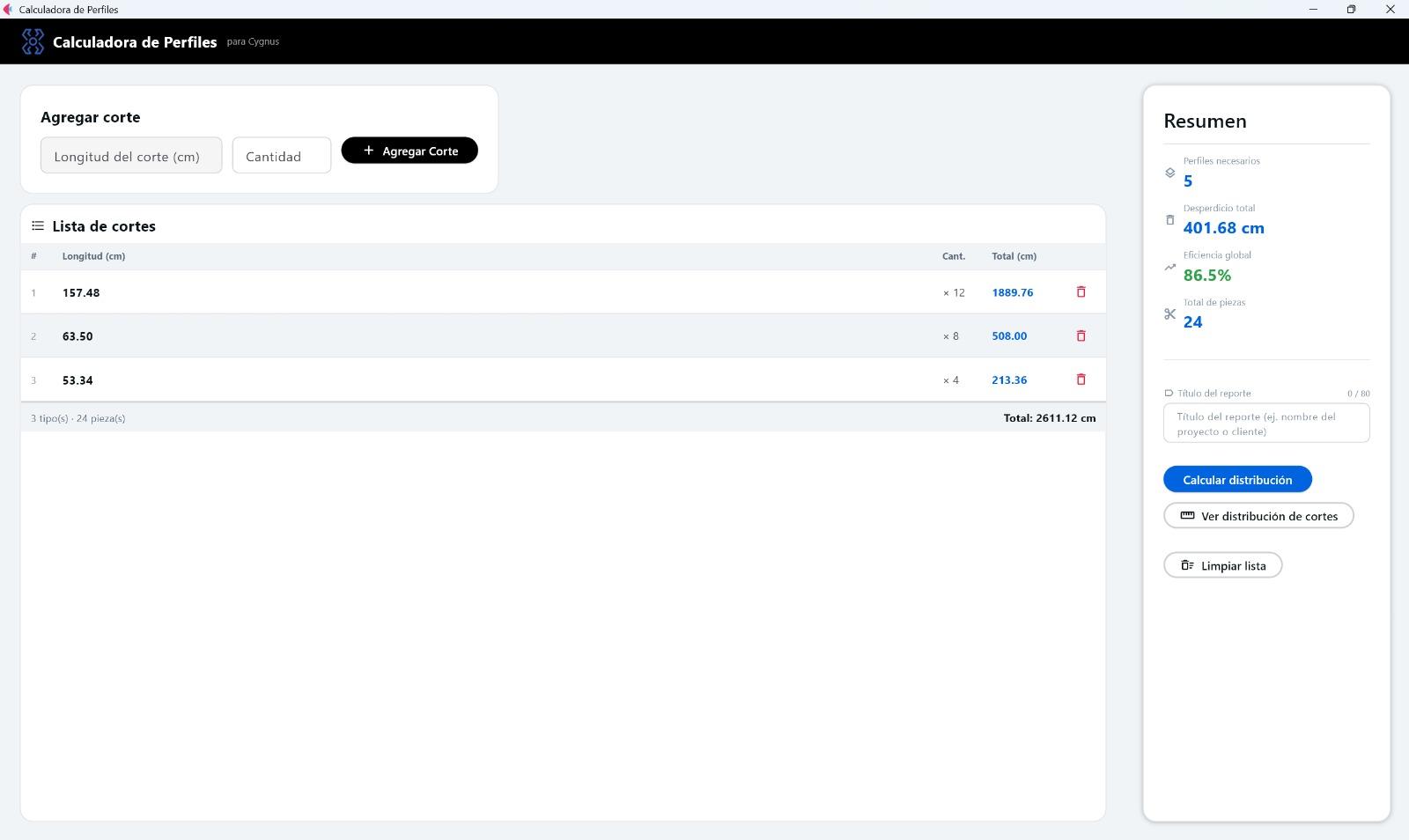Viewport: 1409px width, 840px height.
Task: Focus the Longitud del corte input
Action: [x=131, y=155]
